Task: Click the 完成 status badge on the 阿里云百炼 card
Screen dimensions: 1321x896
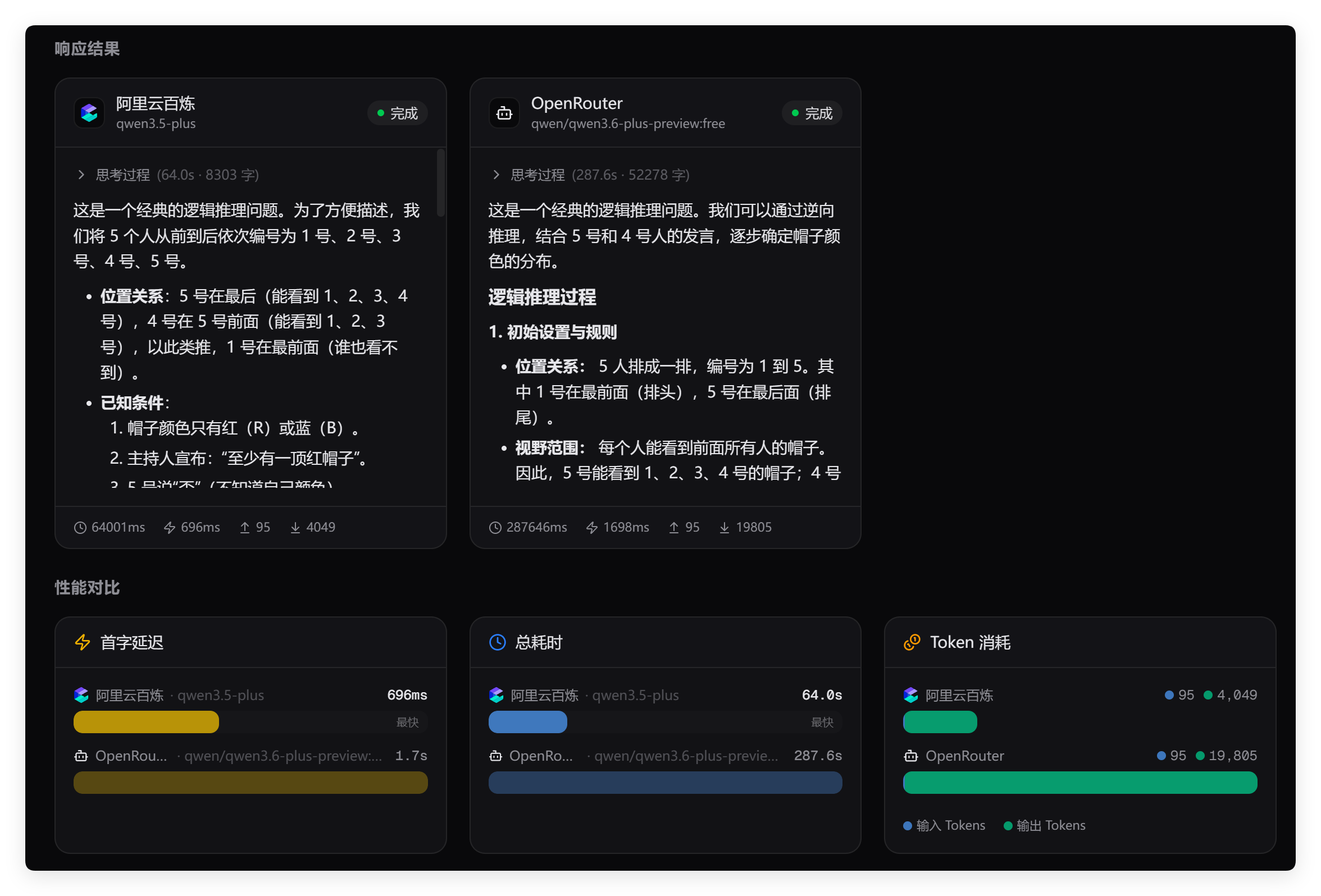Action: 397,113
